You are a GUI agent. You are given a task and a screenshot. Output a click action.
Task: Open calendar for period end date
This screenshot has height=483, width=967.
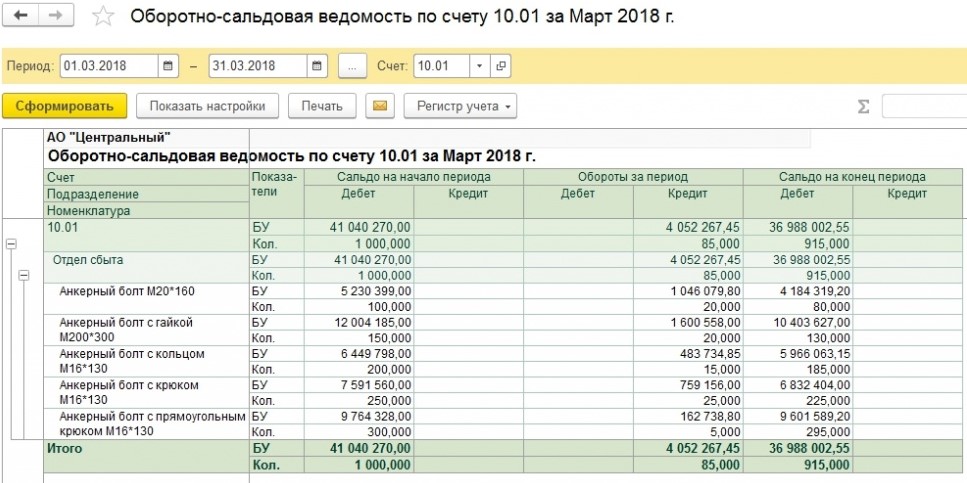tap(317, 66)
